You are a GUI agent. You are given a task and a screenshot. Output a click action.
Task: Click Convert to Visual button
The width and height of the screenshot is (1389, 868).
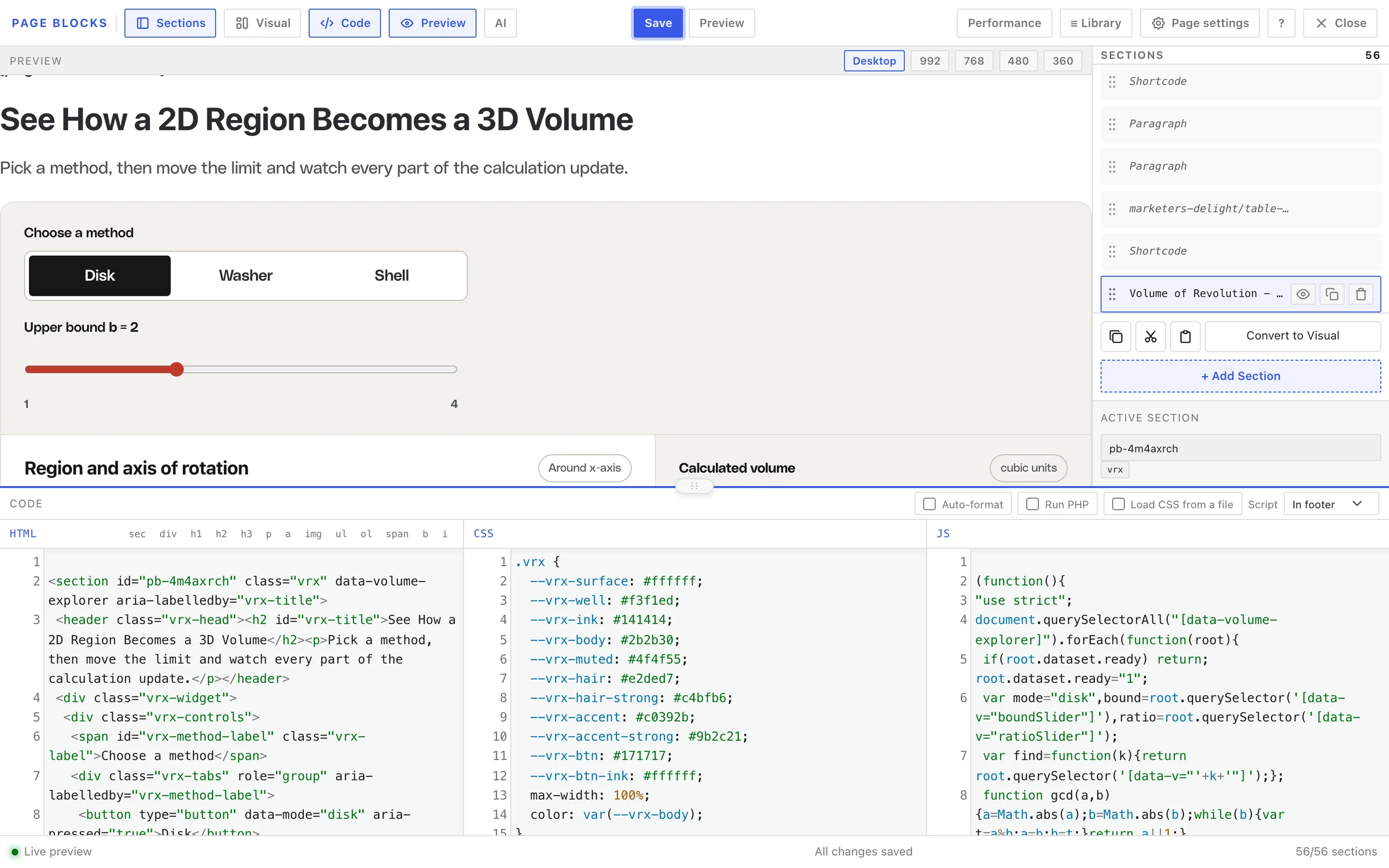coord(1292,336)
